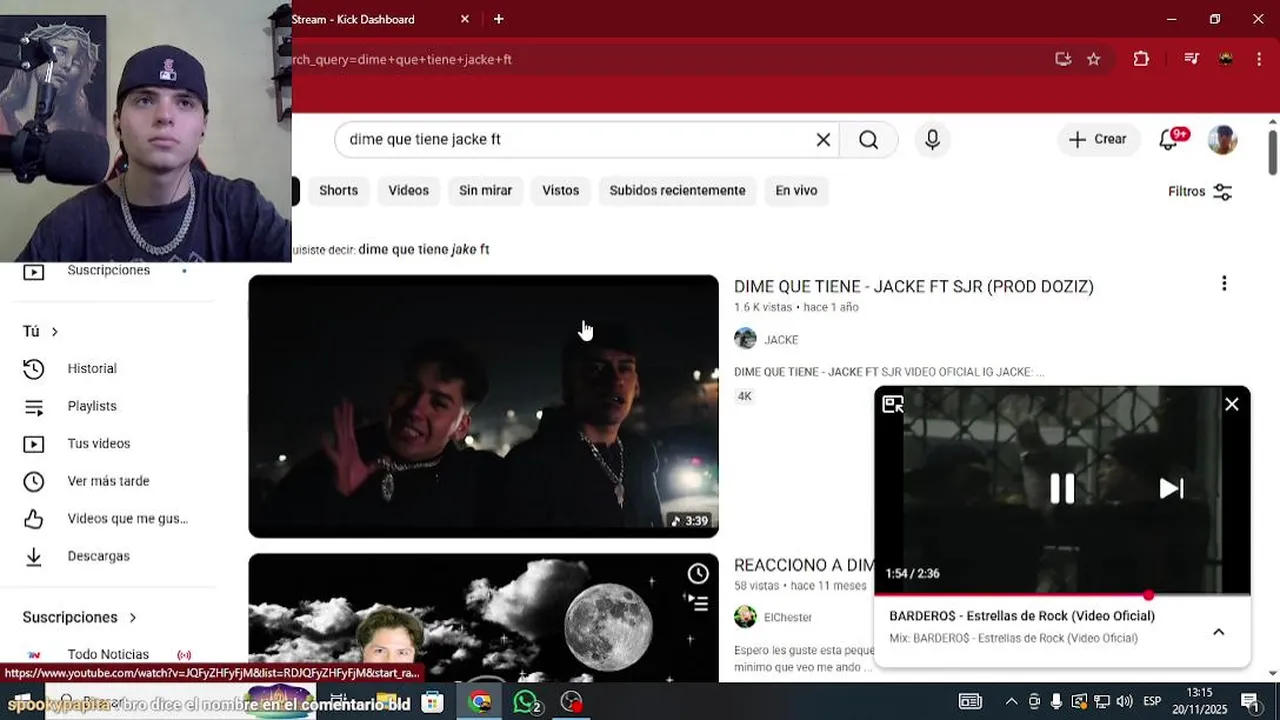Screen dimensions: 1280x720
Task: Open the YouTube account avatar menu
Action: point(1222,139)
